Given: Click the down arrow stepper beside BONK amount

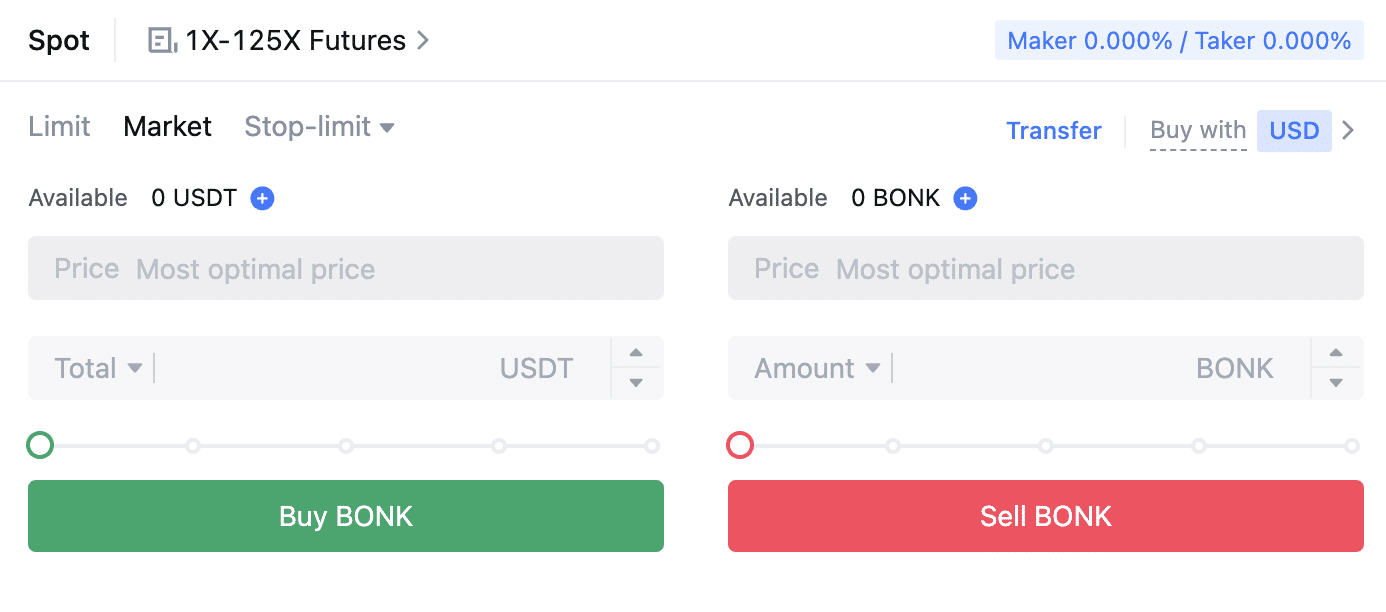Looking at the screenshot, I should click(1336, 382).
